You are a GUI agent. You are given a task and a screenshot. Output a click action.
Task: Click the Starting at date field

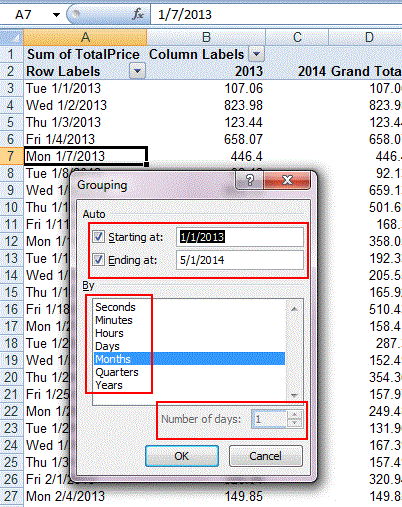point(240,237)
